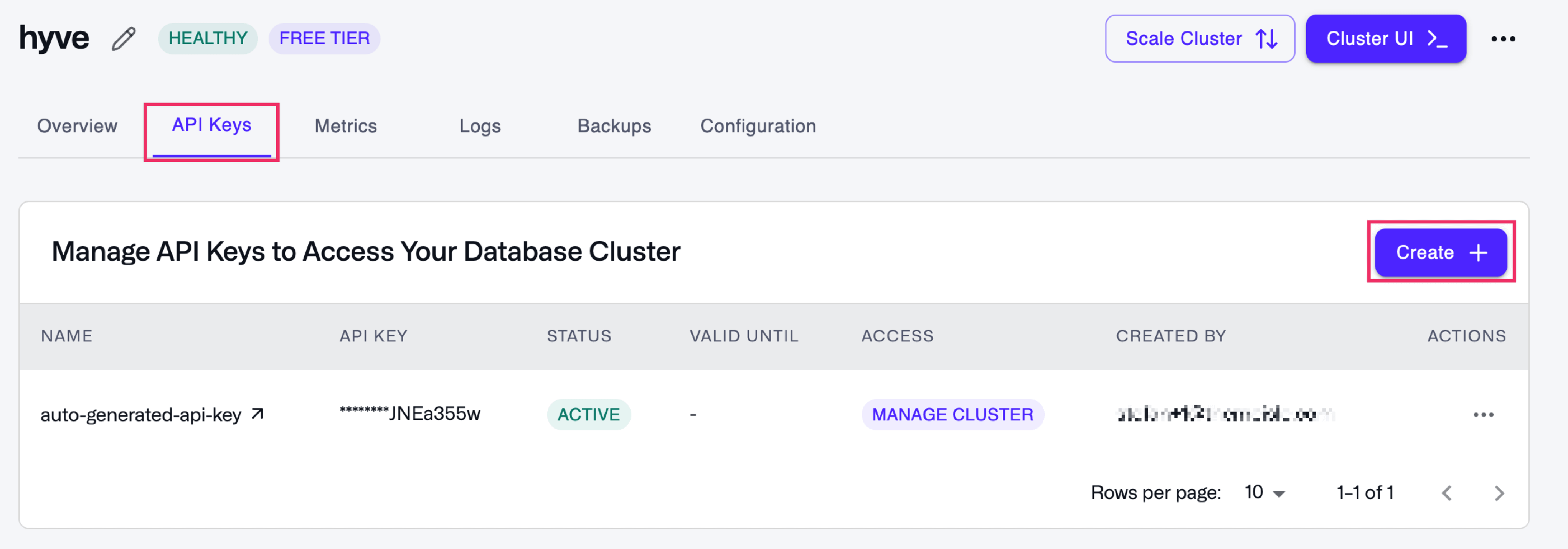Go to the Configuration tab
Screen dimensions: 1568x549
pos(757,126)
